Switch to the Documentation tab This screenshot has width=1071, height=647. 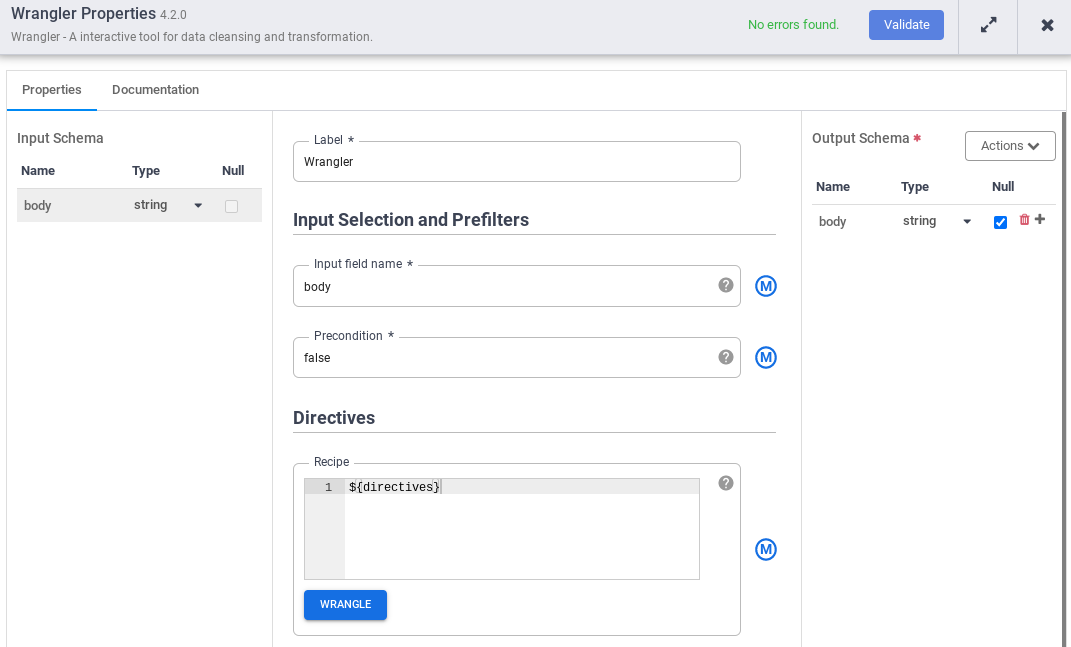pos(155,90)
